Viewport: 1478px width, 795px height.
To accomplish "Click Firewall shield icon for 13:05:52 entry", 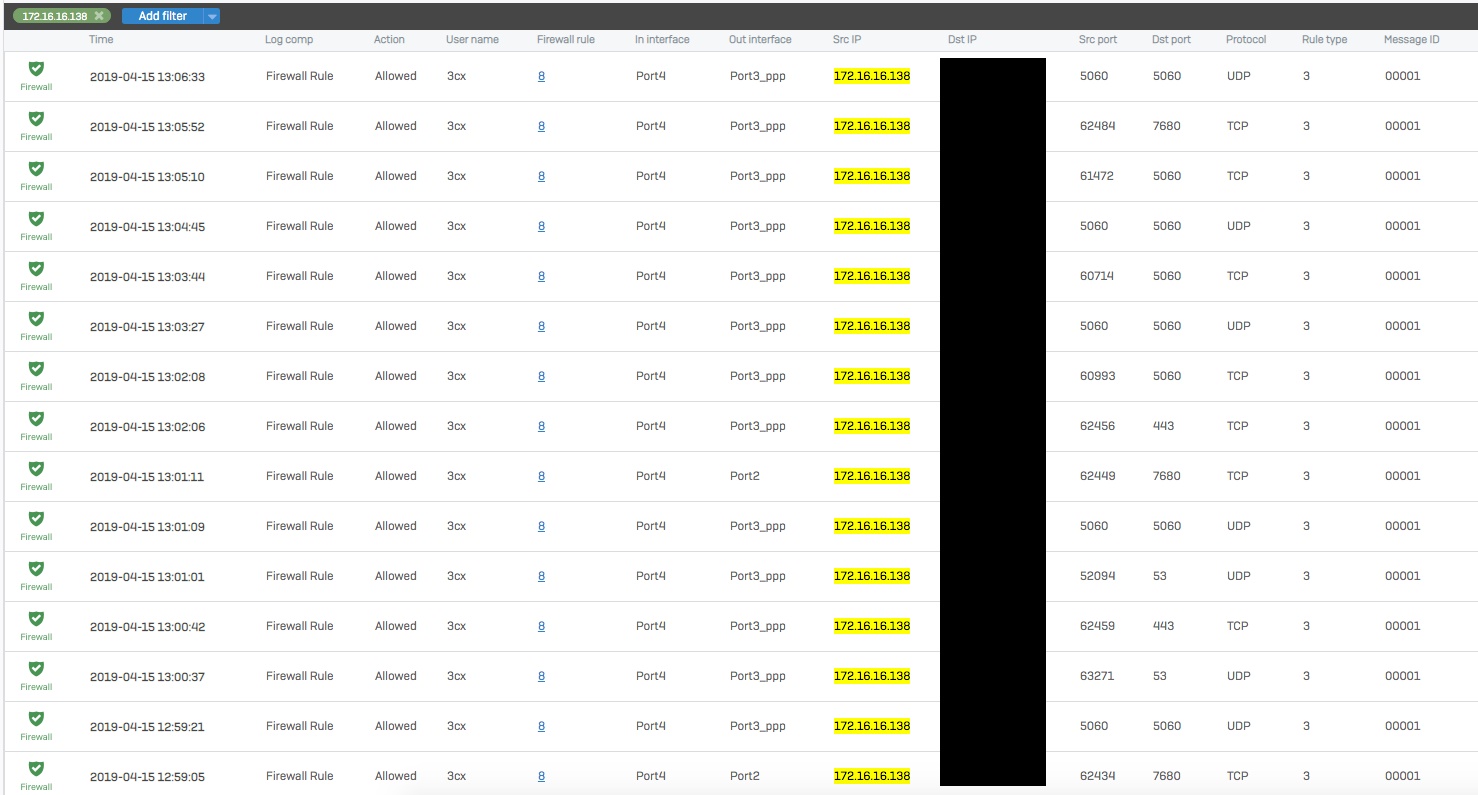I will tap(36, 119).
